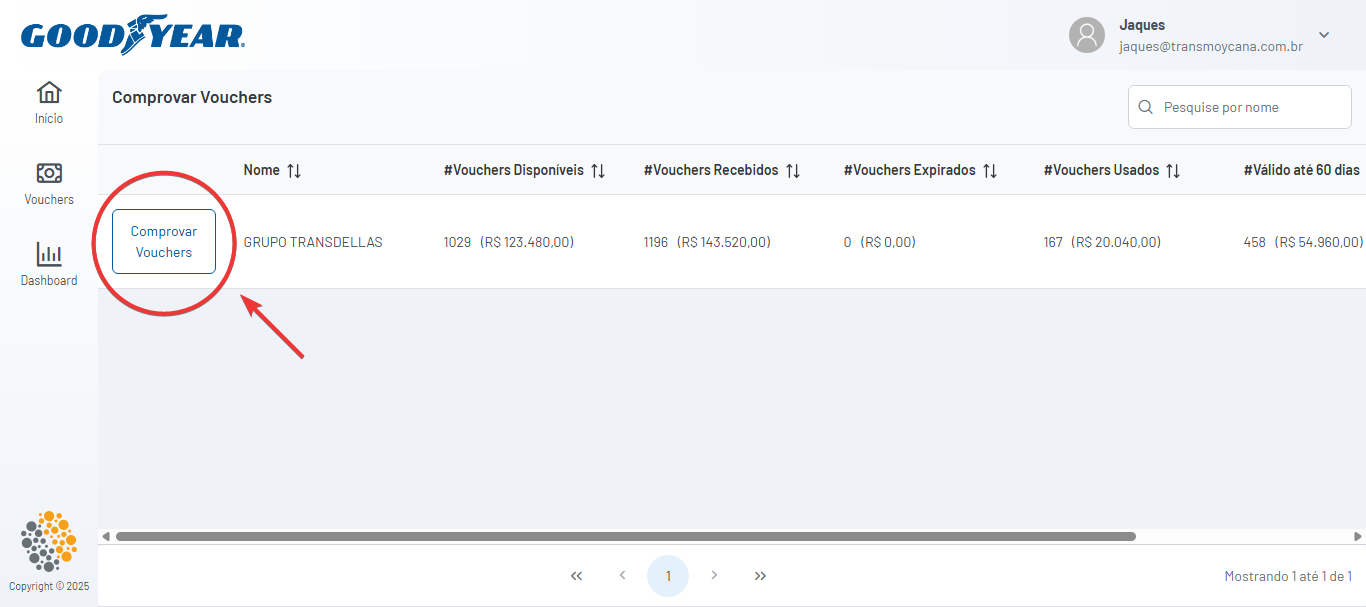Screen dimensions: 1366x607
Task: Expand the Jaques account dropdown chevron
Action: [x=1324, y=35]
